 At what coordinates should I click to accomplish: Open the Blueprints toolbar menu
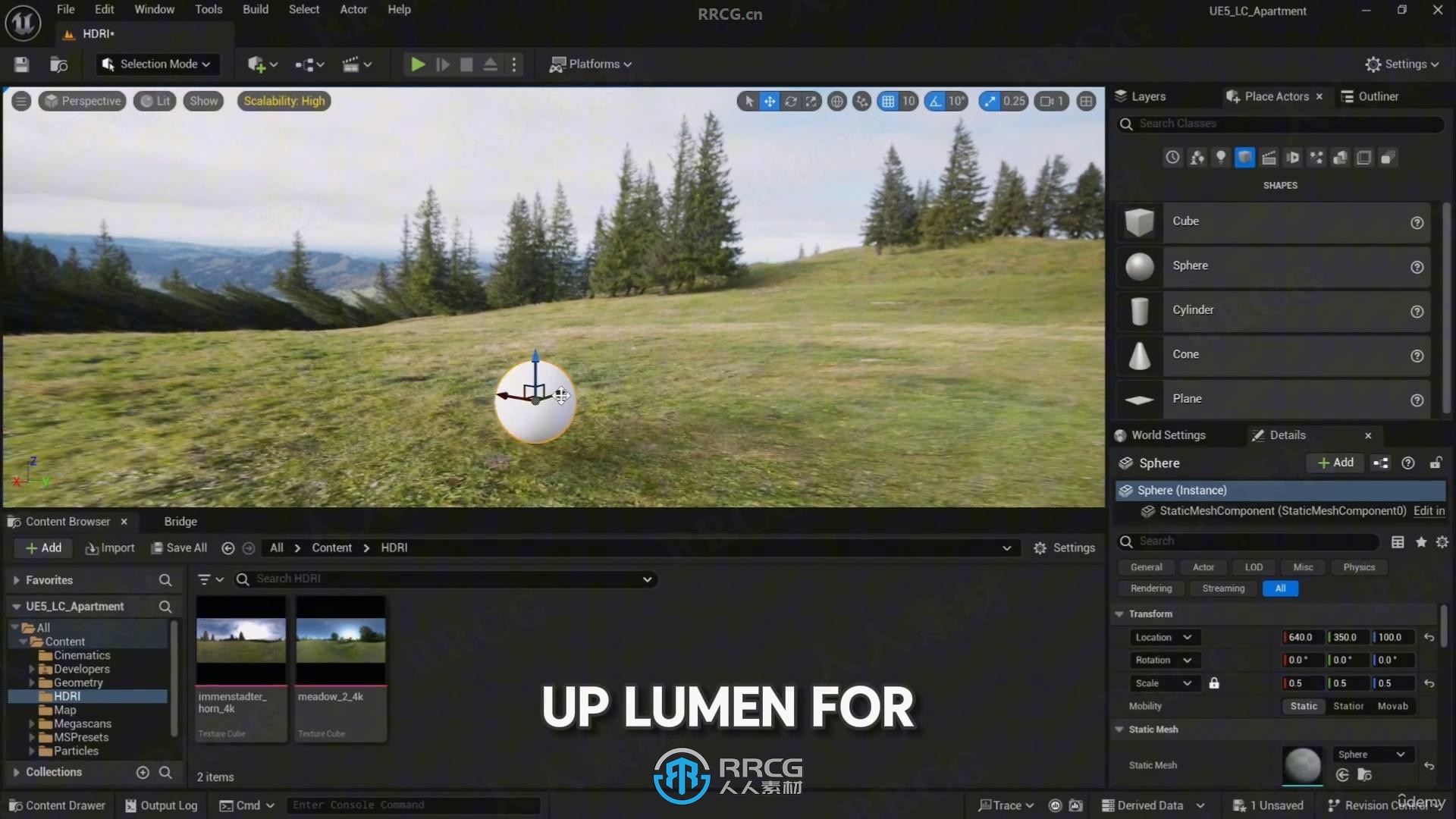[x=309, y=64]
